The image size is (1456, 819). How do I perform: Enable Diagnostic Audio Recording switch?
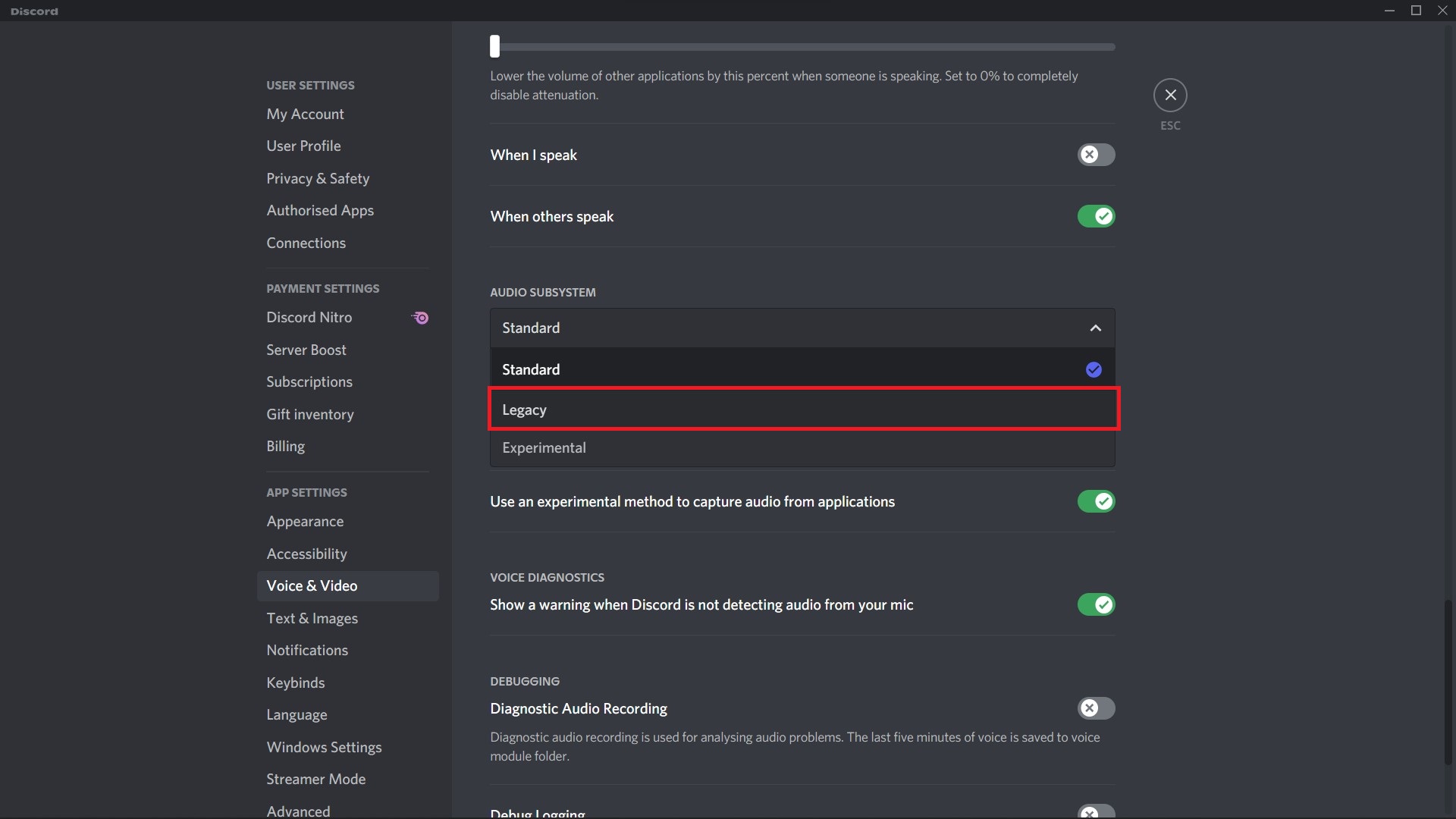(x=1096, y=709)
